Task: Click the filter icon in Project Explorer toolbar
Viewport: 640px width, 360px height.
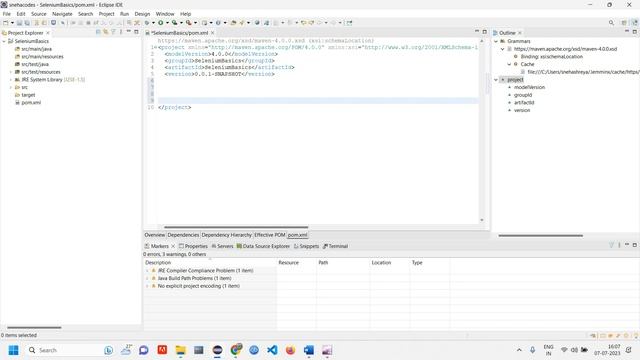Action: pyautogui.click(x=113, y=32)
